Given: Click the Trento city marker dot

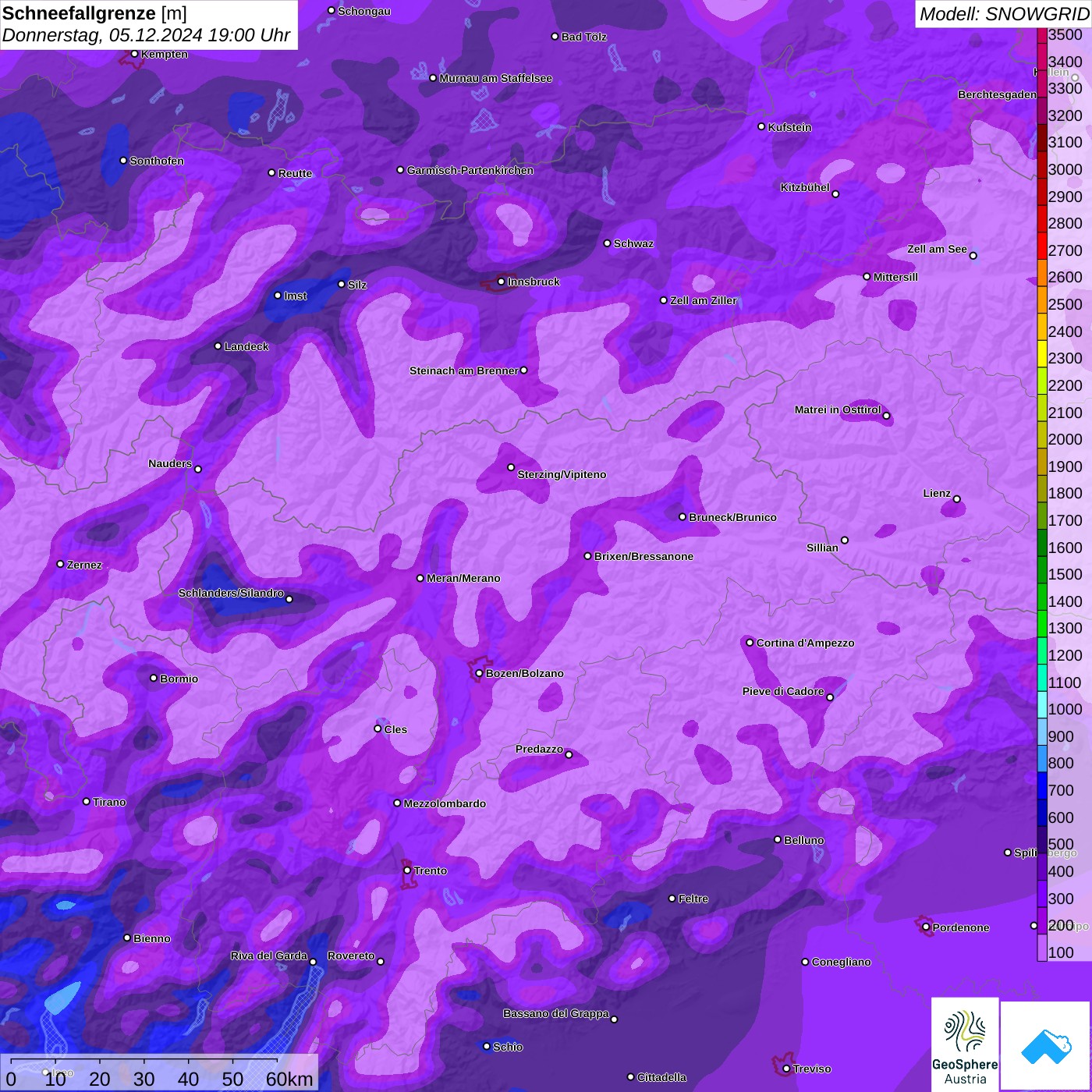Looking at the screenshot, I should [x=407, y=870].
